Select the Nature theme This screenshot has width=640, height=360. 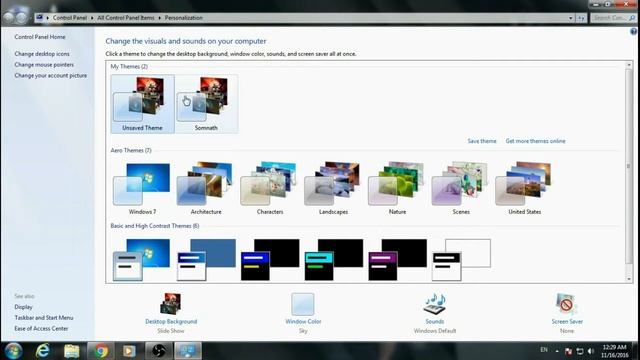(397, 189)
